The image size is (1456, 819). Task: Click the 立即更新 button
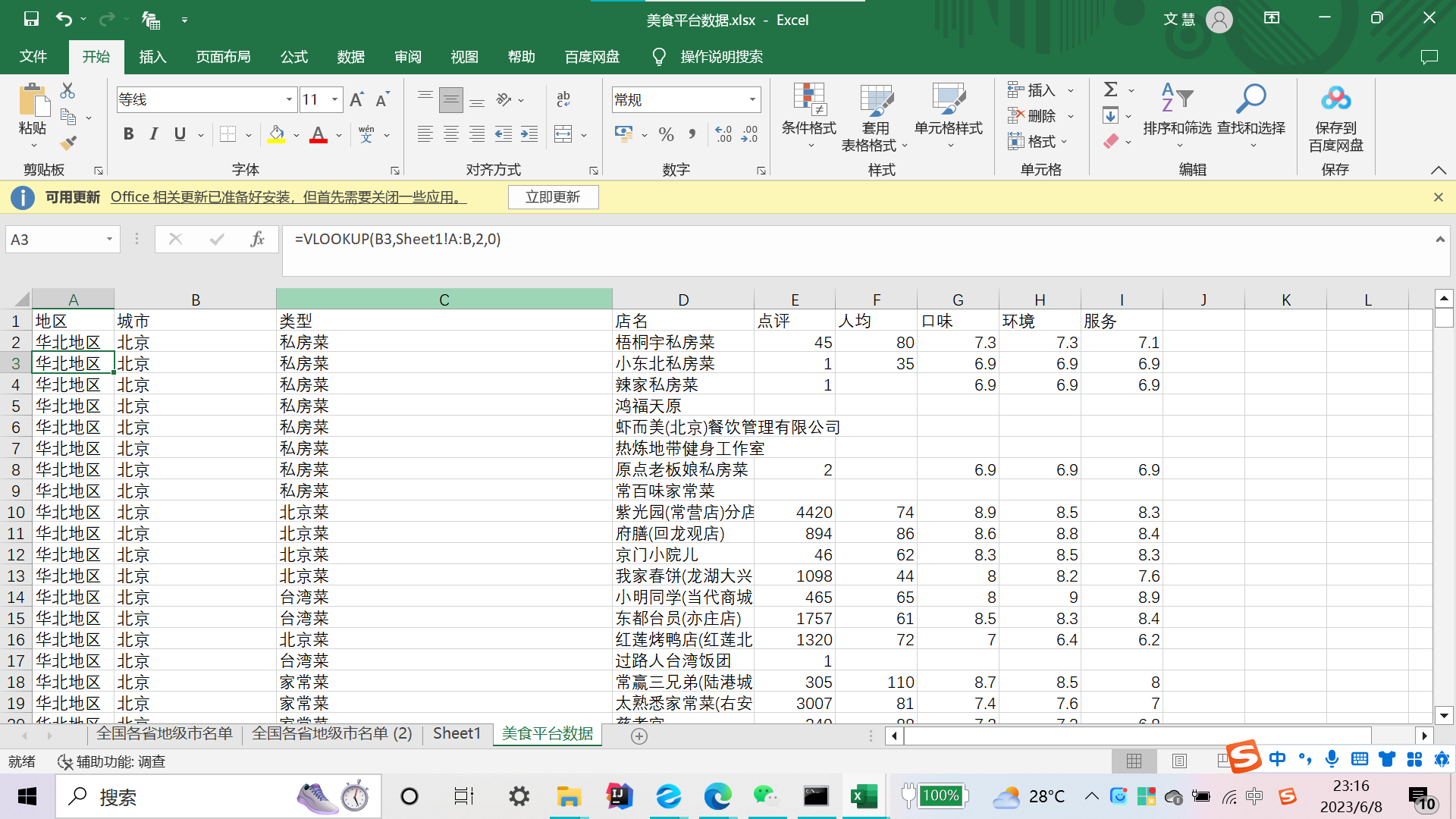pos(553,197)
